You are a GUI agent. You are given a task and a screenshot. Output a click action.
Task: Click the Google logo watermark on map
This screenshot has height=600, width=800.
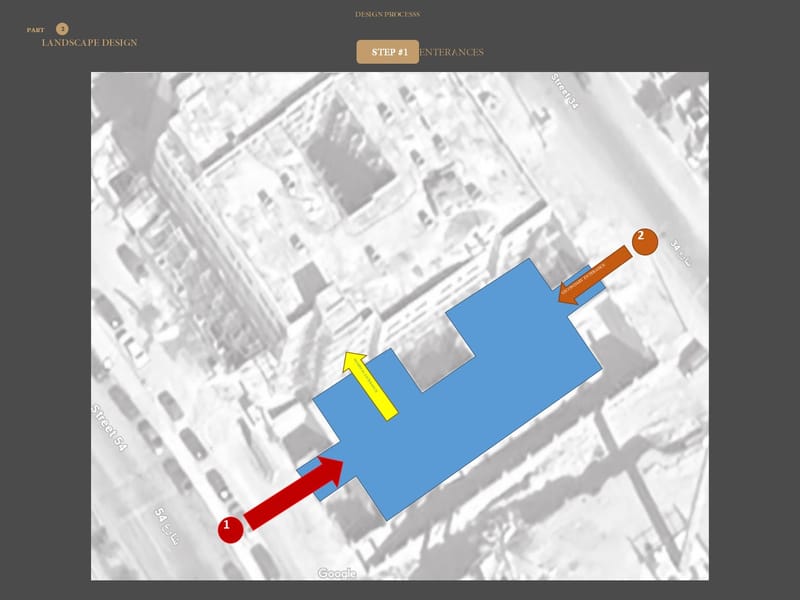(337, 573)
